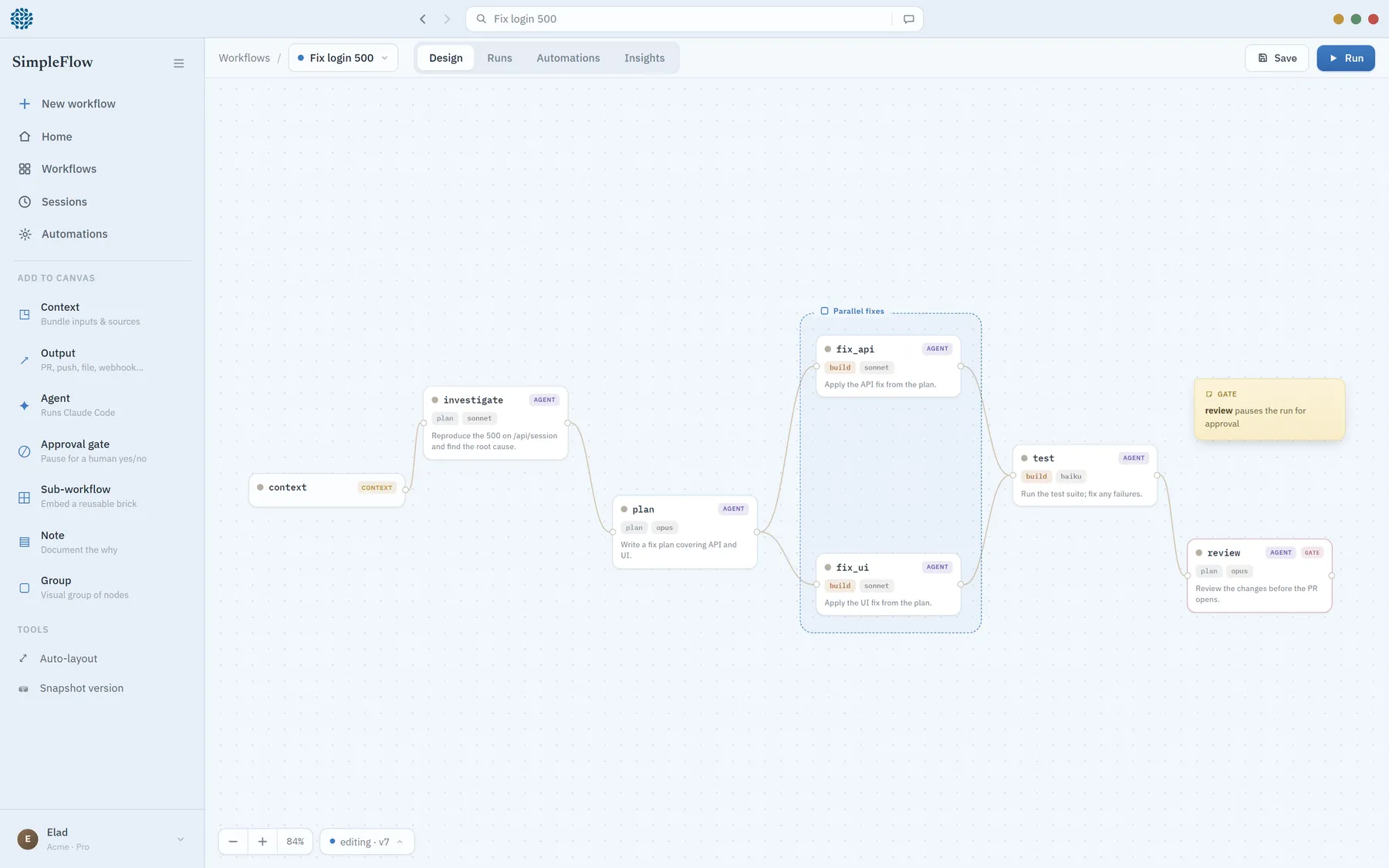Click the build tag on fix_ui node
1389x868 pixels.
tap(840, 586)
